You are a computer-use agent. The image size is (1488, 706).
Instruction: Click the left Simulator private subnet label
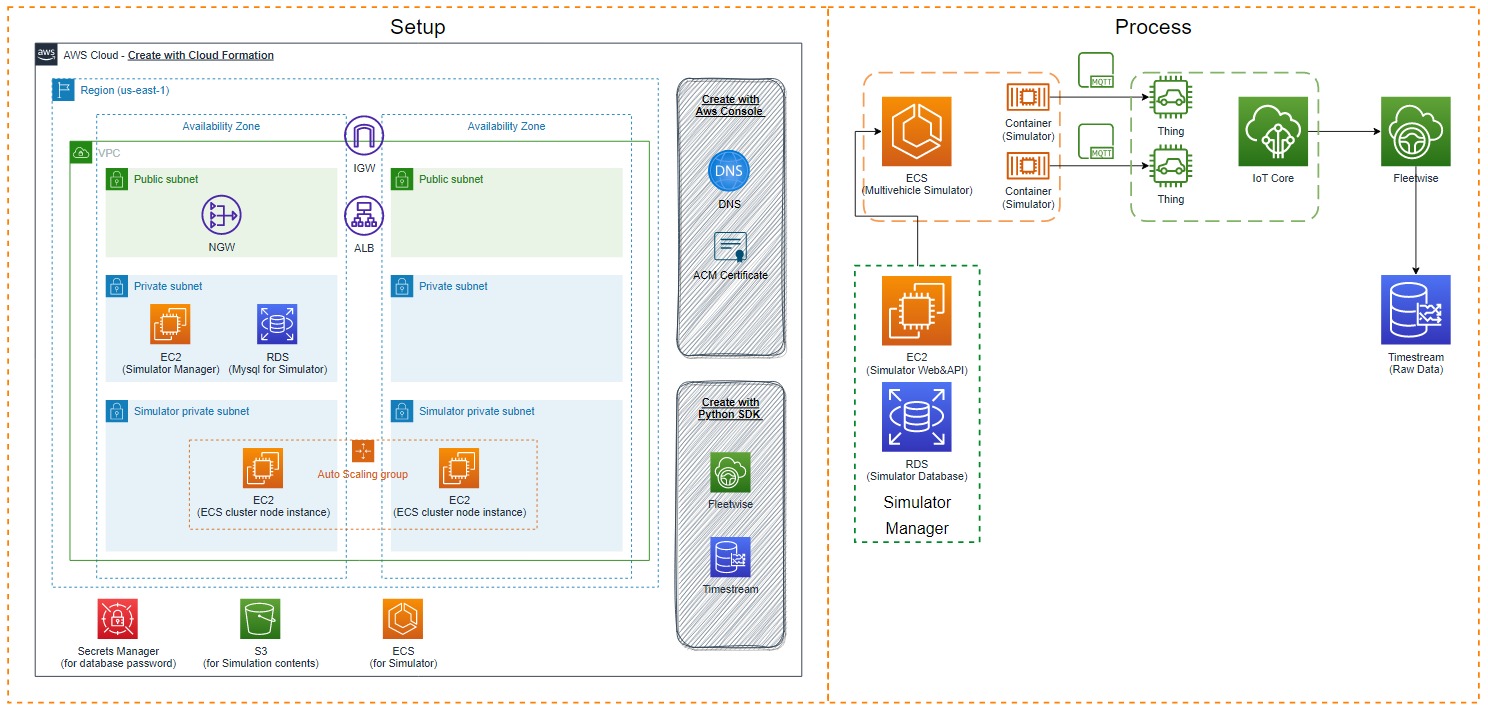pyautogui.click(x=194, y=411)
